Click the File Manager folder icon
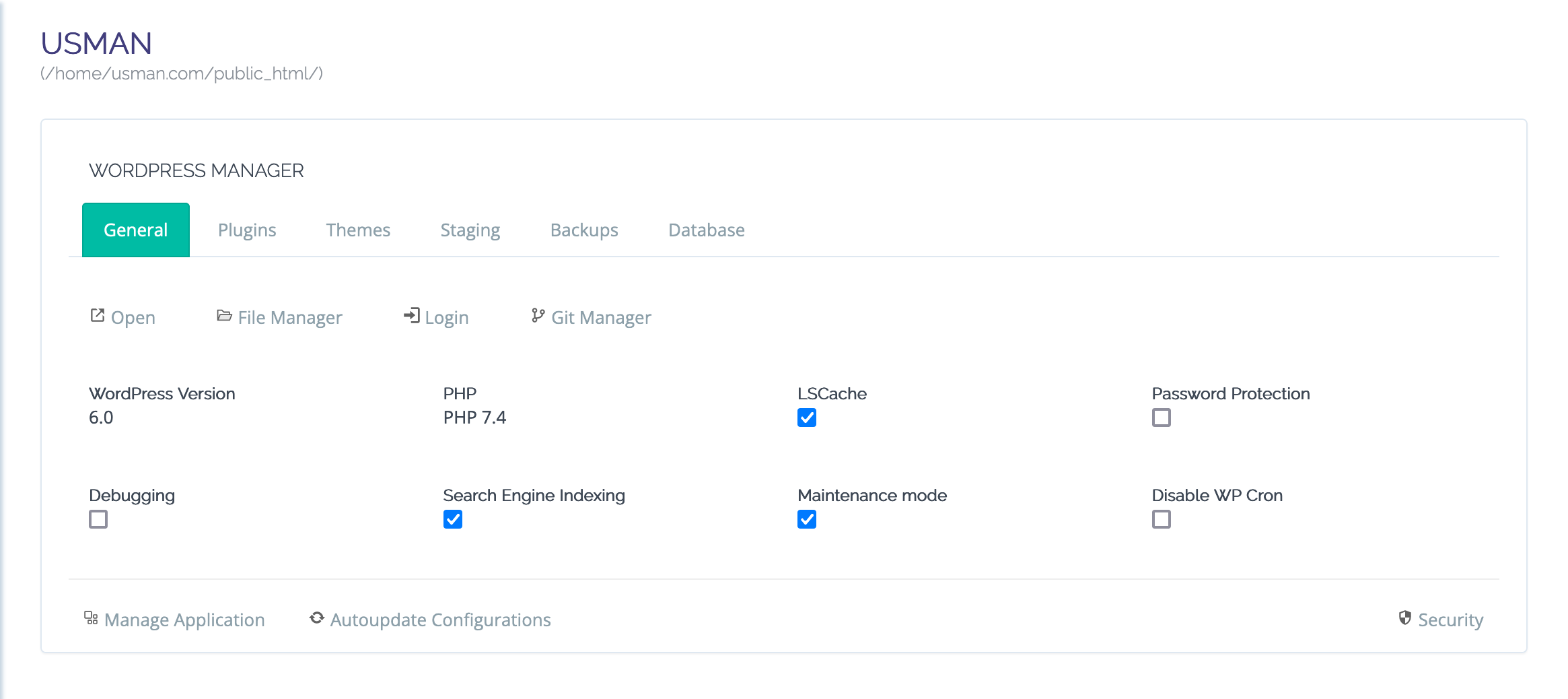Image resolution: width=1568 pixels, height=699 pixels. click(224, 315)
